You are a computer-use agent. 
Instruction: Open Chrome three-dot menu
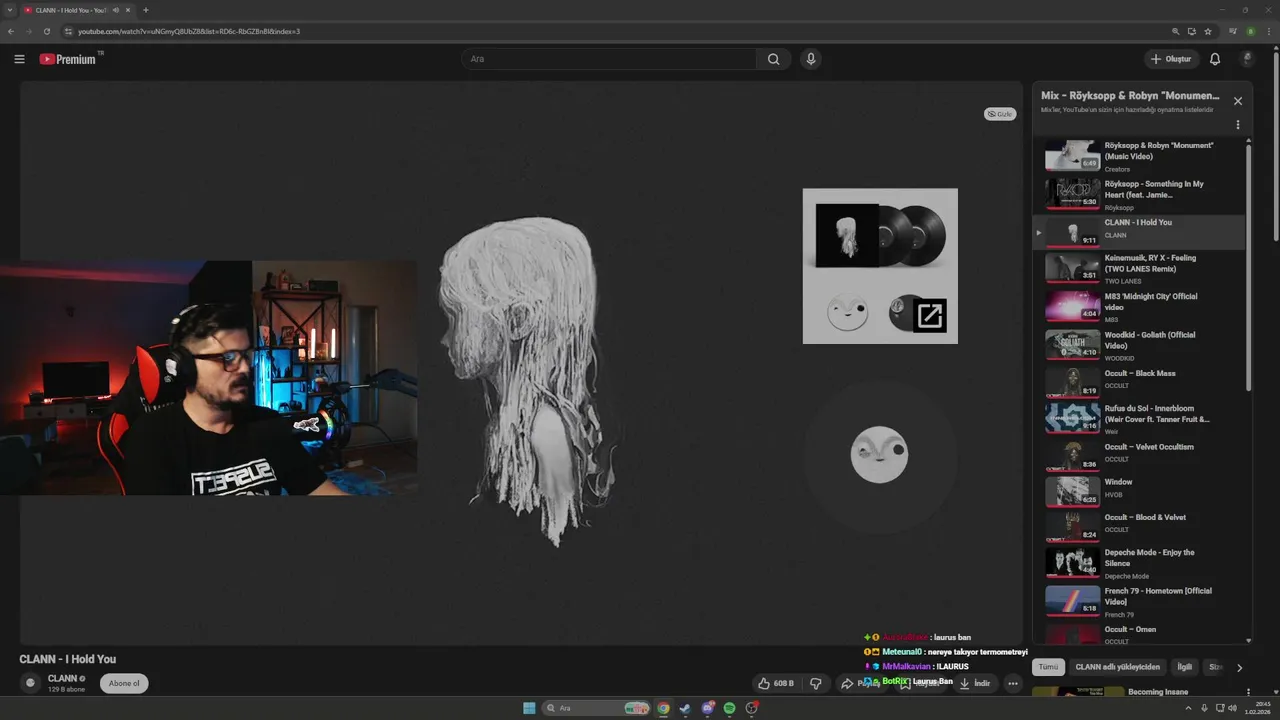[x=1267, y=31]
